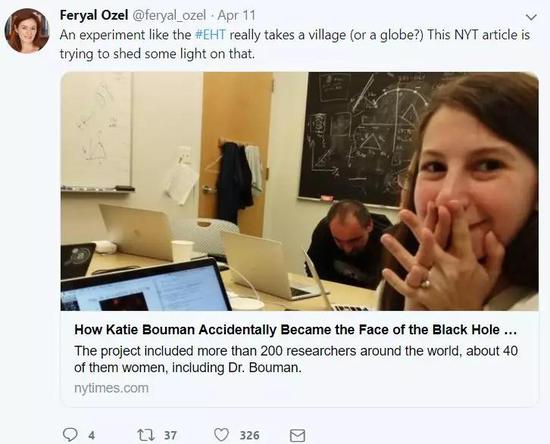The height and width of the screenshot is (444, 550).
Task: Click the reply speech bubble icon
Action: tap(70, 435)
